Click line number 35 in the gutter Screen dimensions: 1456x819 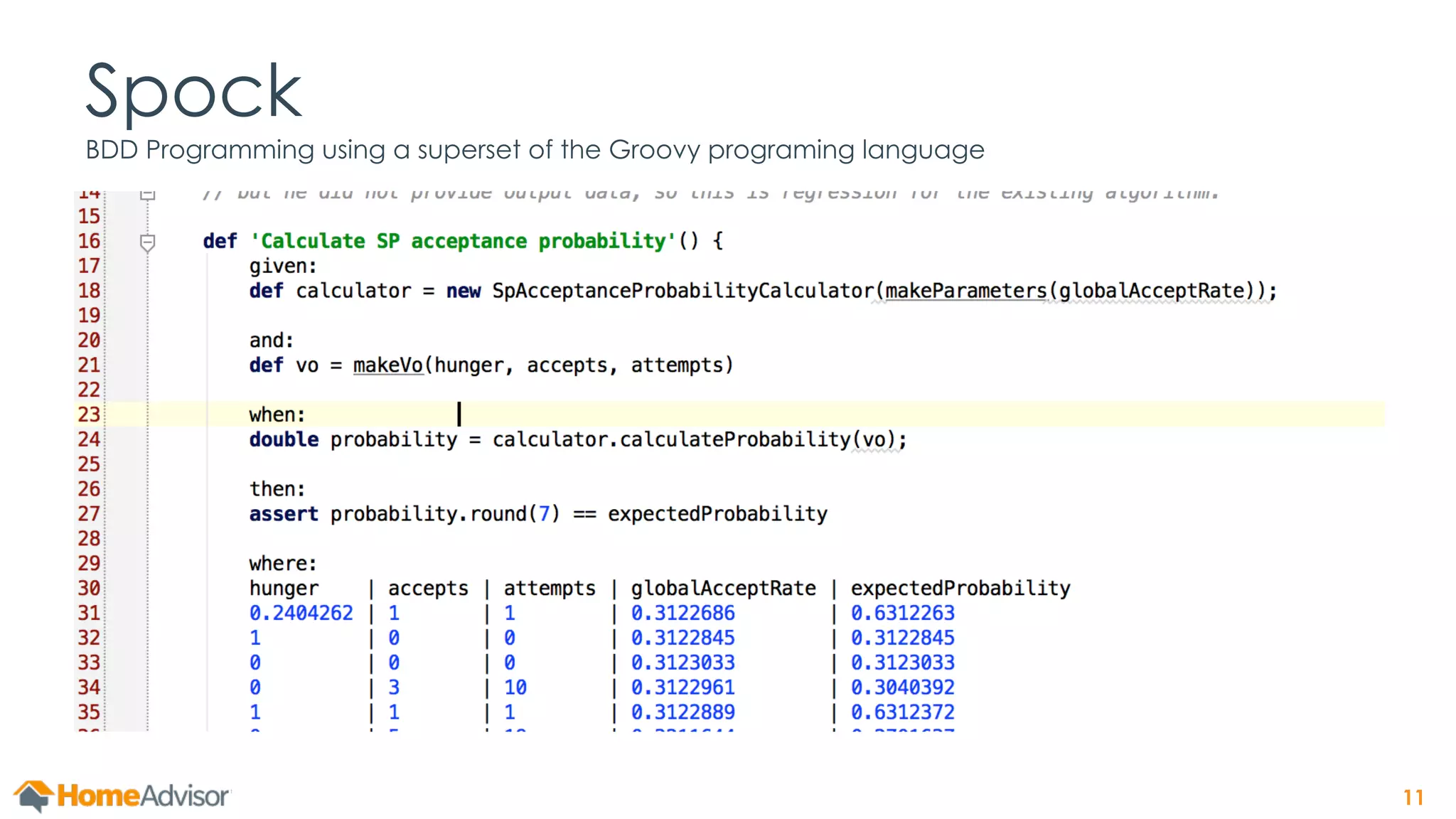pyautogui.click(x=89, y=712)
